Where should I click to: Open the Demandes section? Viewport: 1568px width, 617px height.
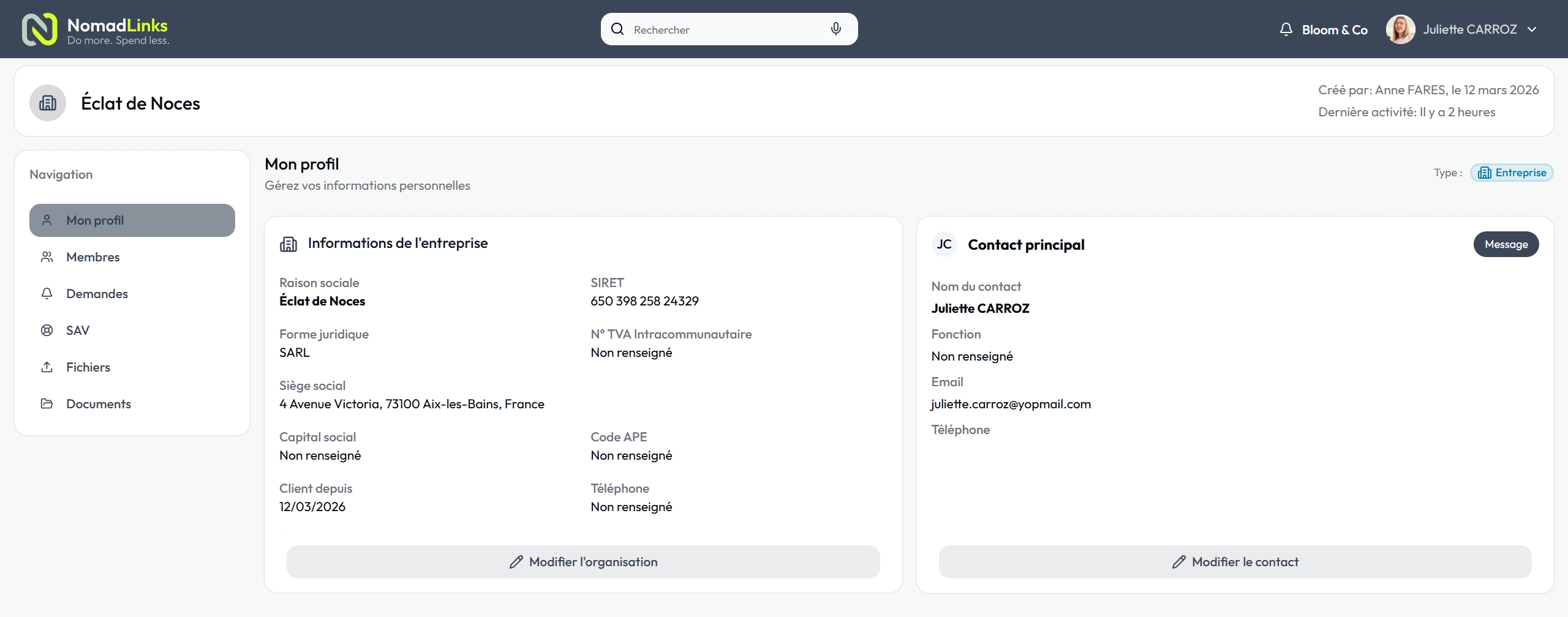132,294
